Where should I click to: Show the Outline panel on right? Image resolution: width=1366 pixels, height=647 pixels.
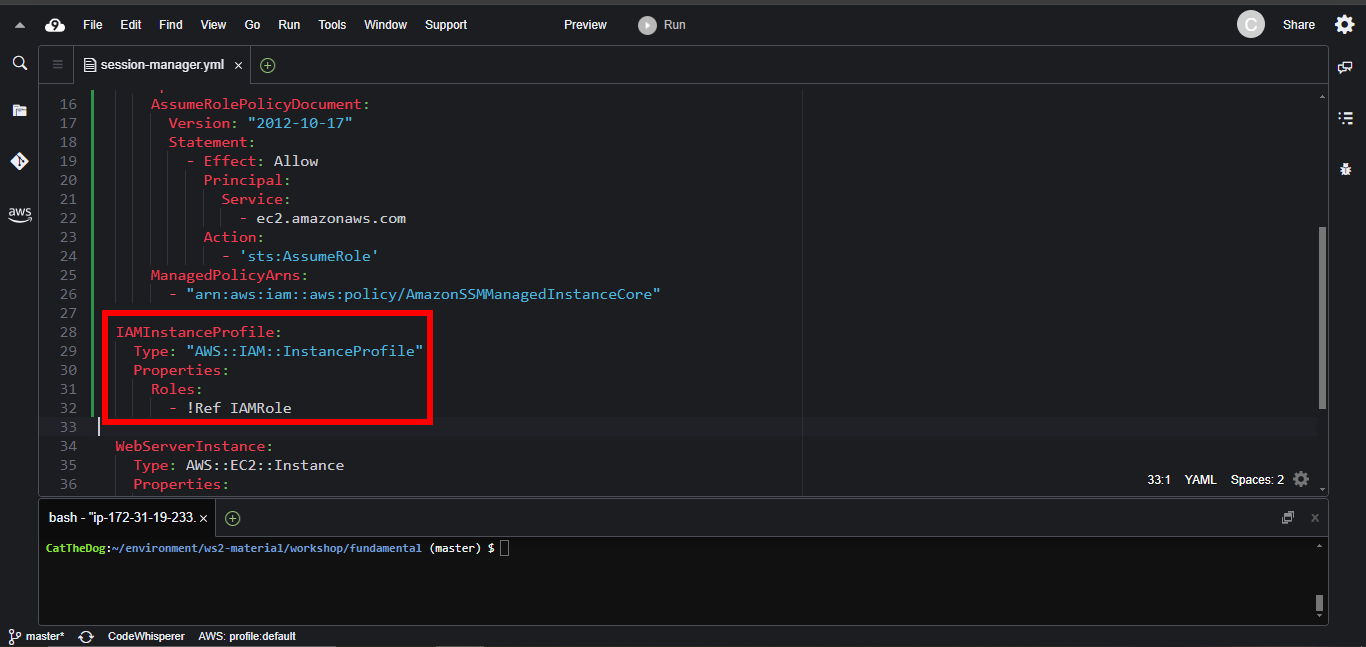point(1345,118)
